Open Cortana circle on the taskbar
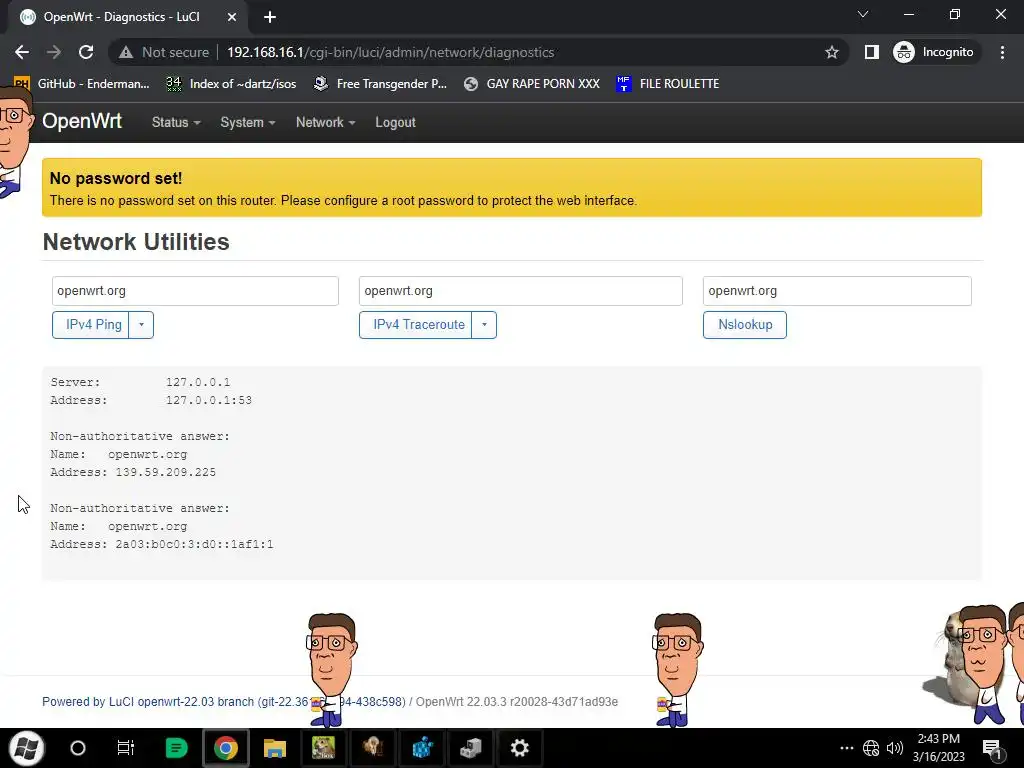The height and width of the screenshot is (768, 1024). pos(78,748)
